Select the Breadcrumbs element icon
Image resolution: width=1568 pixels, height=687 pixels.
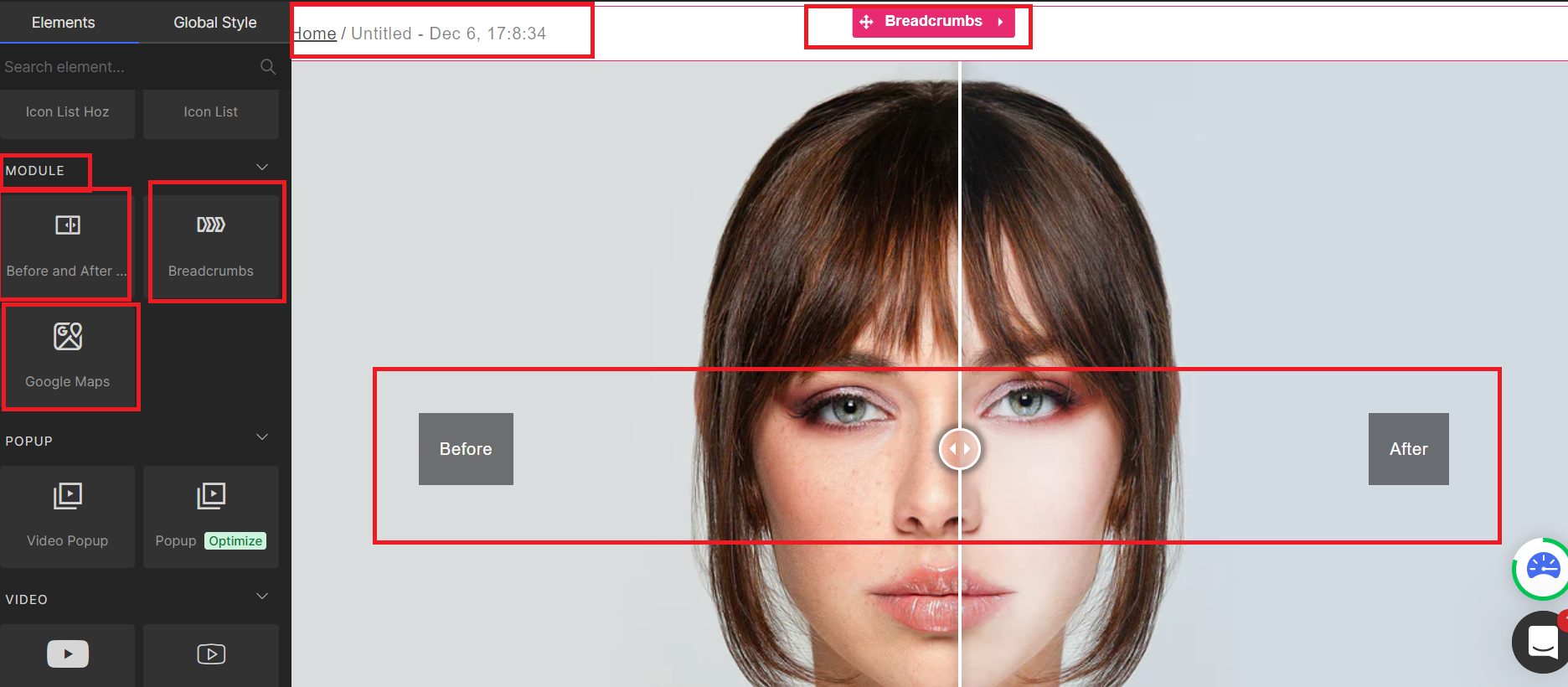pyautogui.click(x=211, y=225)
